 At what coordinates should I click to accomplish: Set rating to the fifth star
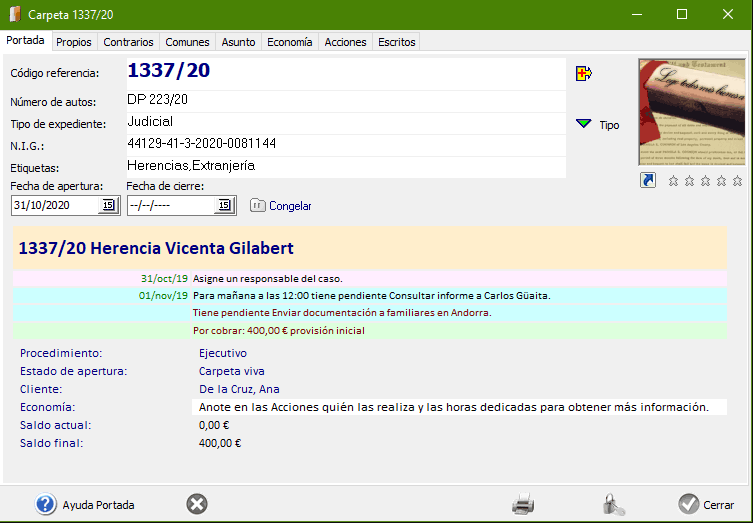click(x=737, y=181)
